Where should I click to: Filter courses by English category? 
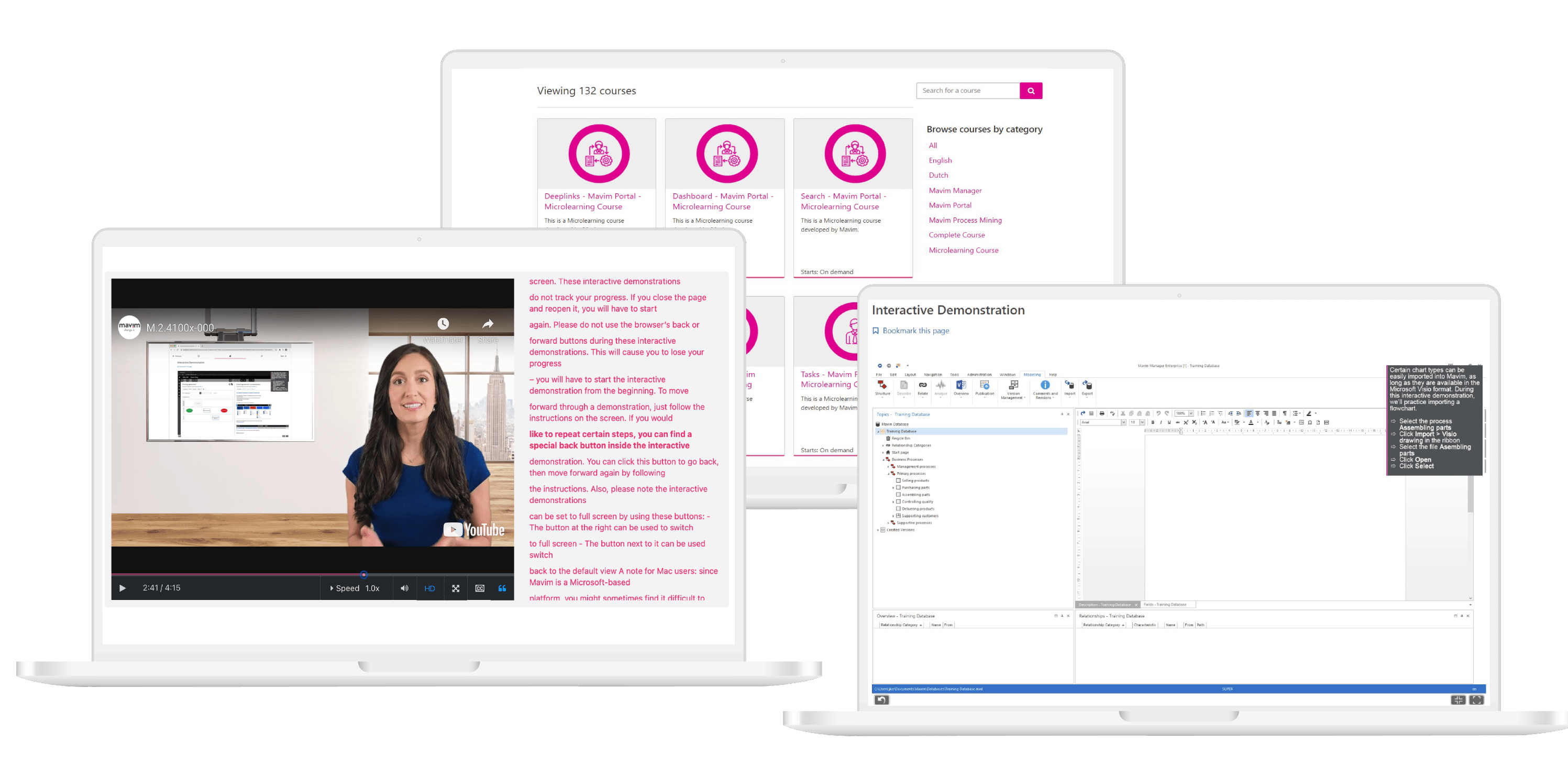point(940,160)
